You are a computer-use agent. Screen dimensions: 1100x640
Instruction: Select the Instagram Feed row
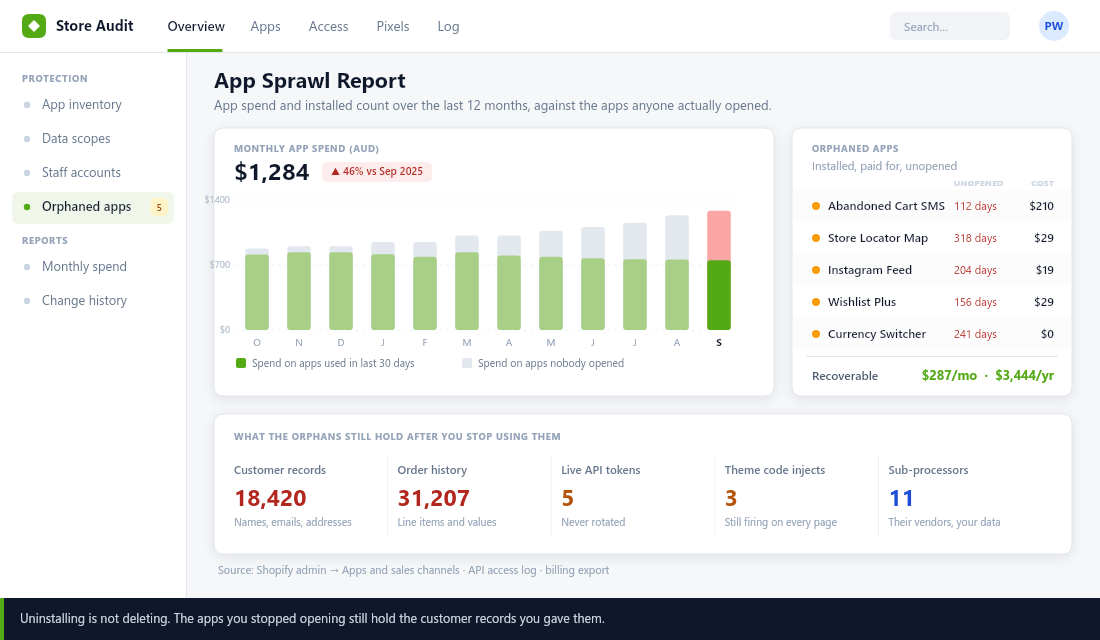(932, 270)
